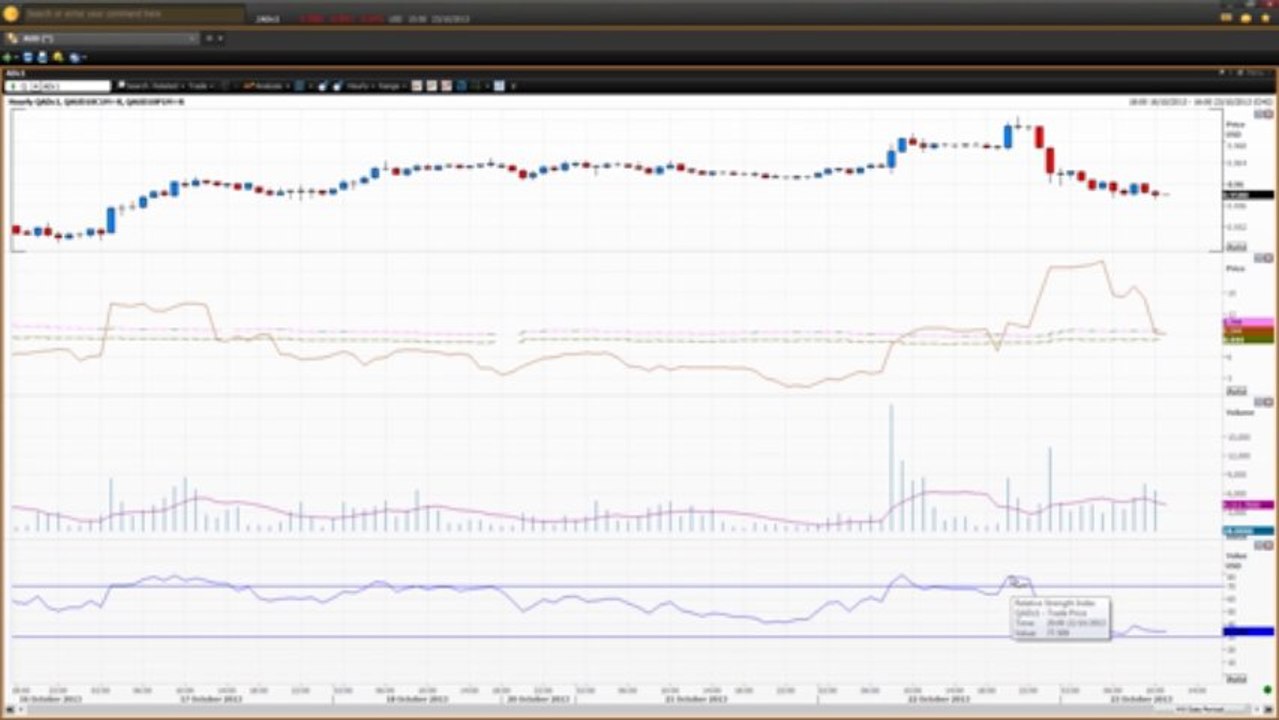
Task: Click the blue chart-type icon after Analysis
Action: tap(299, 86)
